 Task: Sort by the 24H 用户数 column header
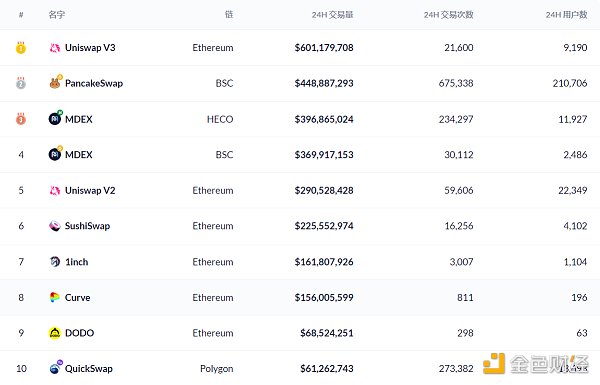pyautogui.click(x=566, y=15)
